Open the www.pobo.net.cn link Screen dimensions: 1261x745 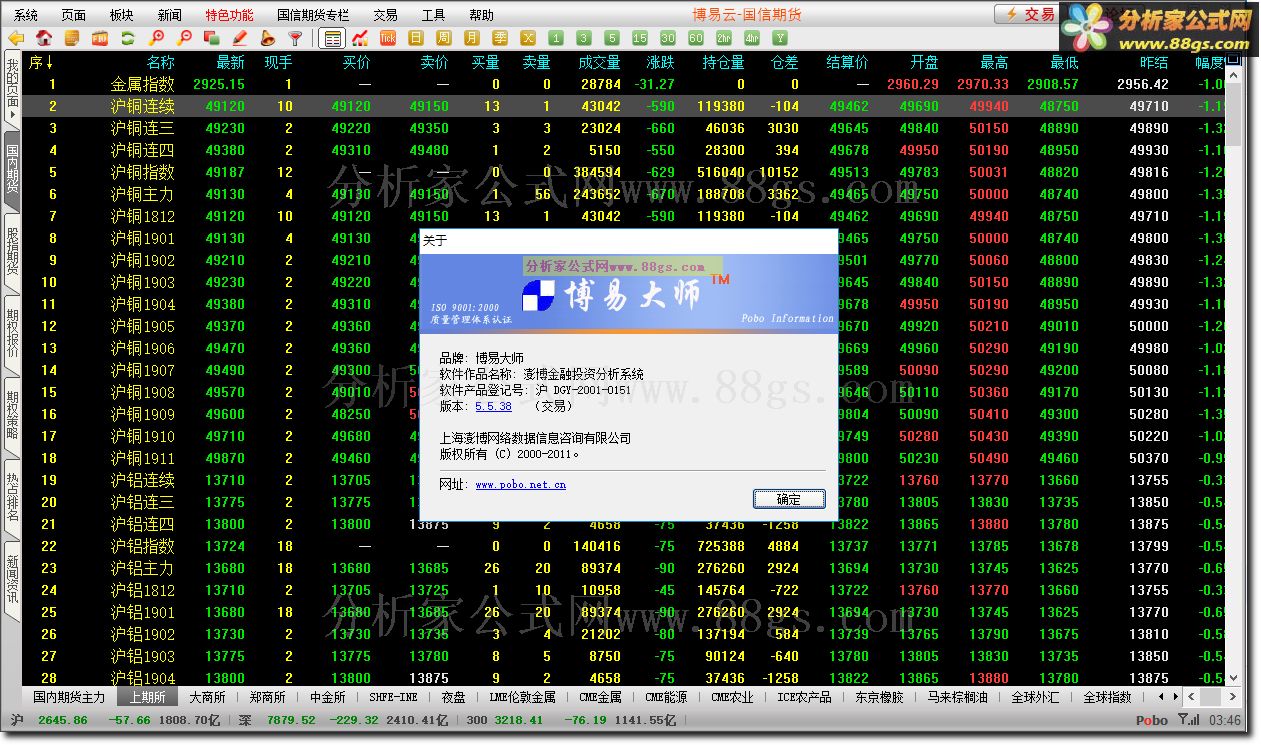[x=520, y=484]
